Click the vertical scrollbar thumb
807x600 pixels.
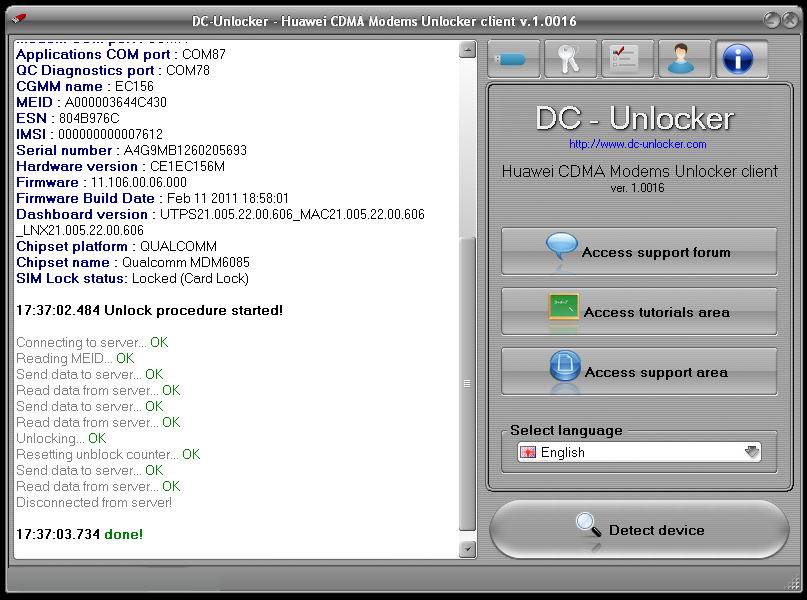[466, 382]
